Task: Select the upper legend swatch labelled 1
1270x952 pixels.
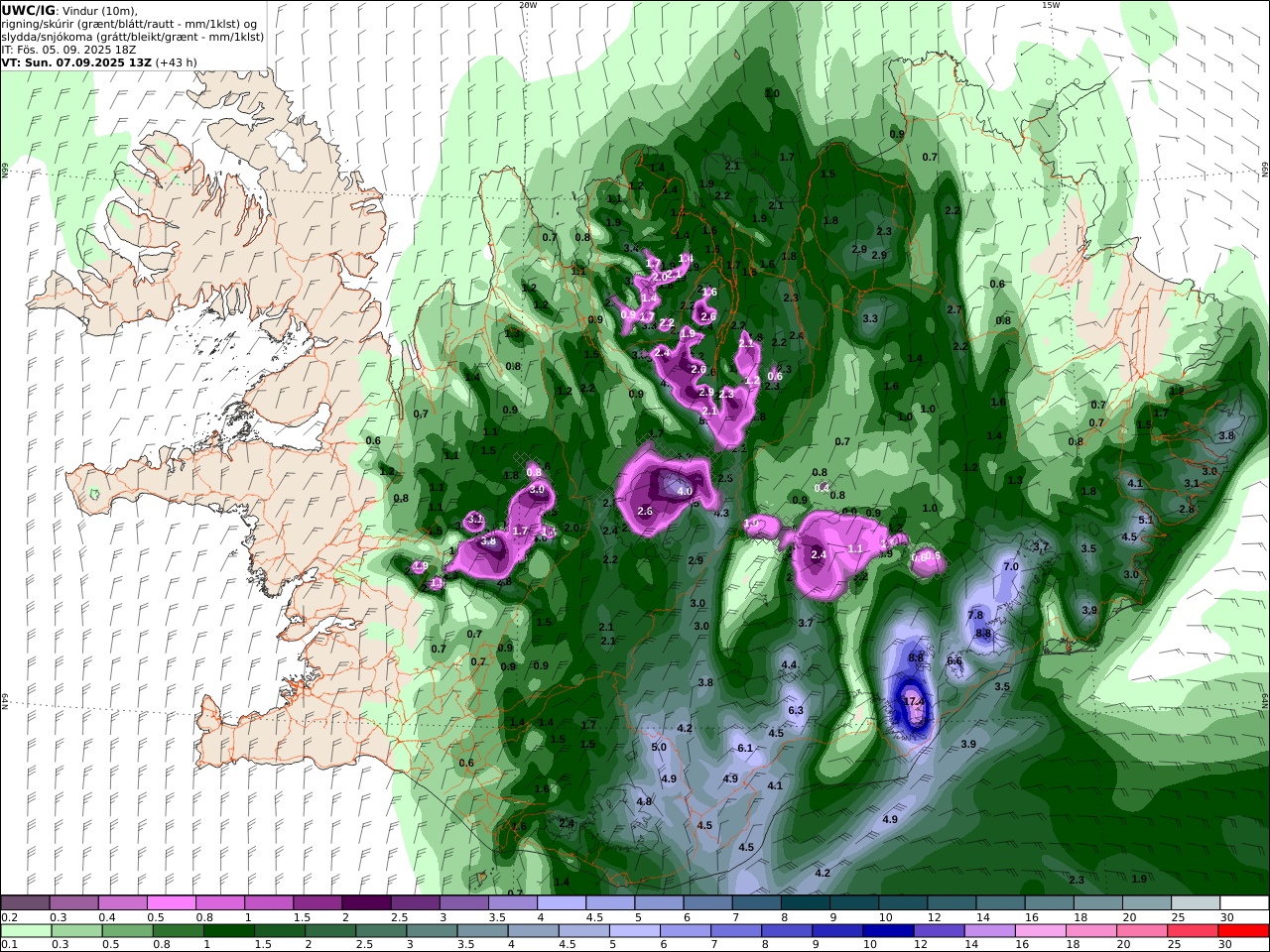Action: 268,903
